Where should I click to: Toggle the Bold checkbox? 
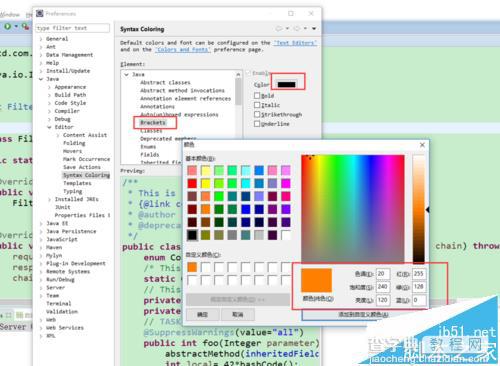[257, 96]
